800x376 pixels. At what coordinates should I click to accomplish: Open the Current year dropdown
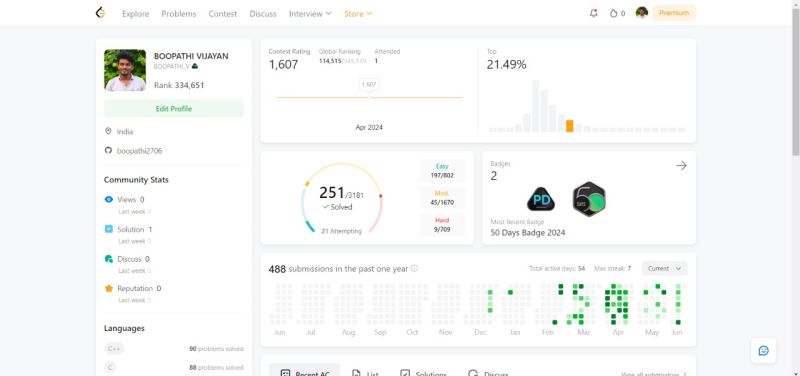click(664, 268)
